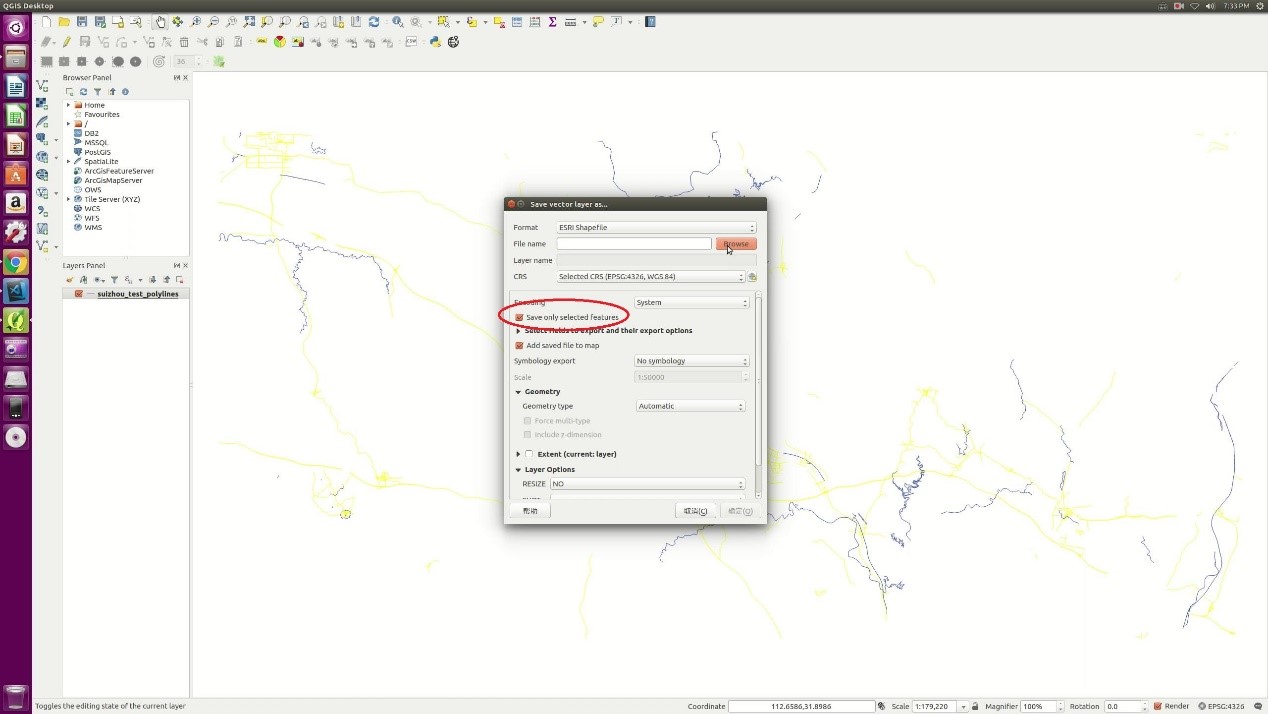Click the Save Project floppy icon

pyautogui.click(x=82, y=22)
